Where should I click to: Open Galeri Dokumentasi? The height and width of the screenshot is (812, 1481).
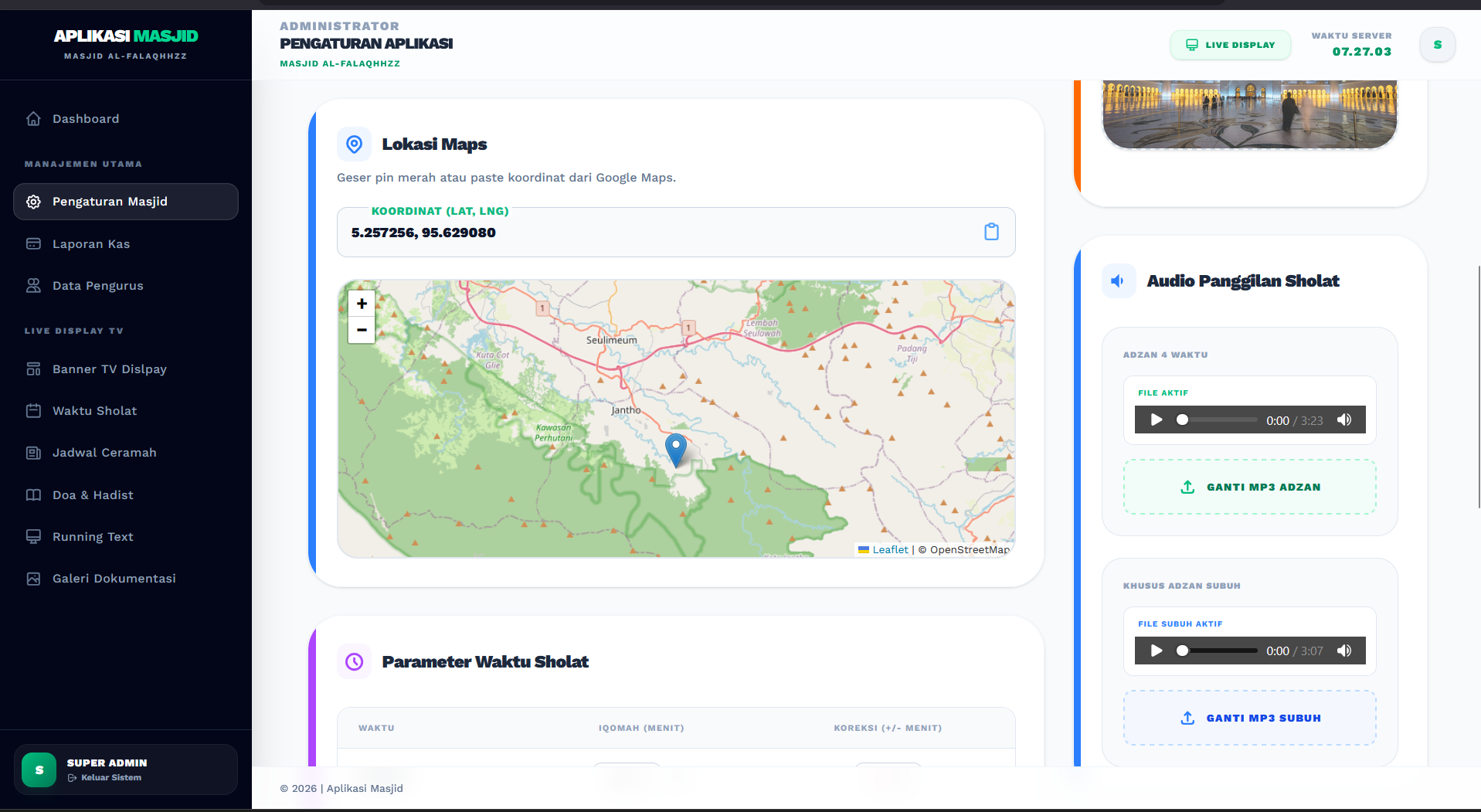(126, 579)
